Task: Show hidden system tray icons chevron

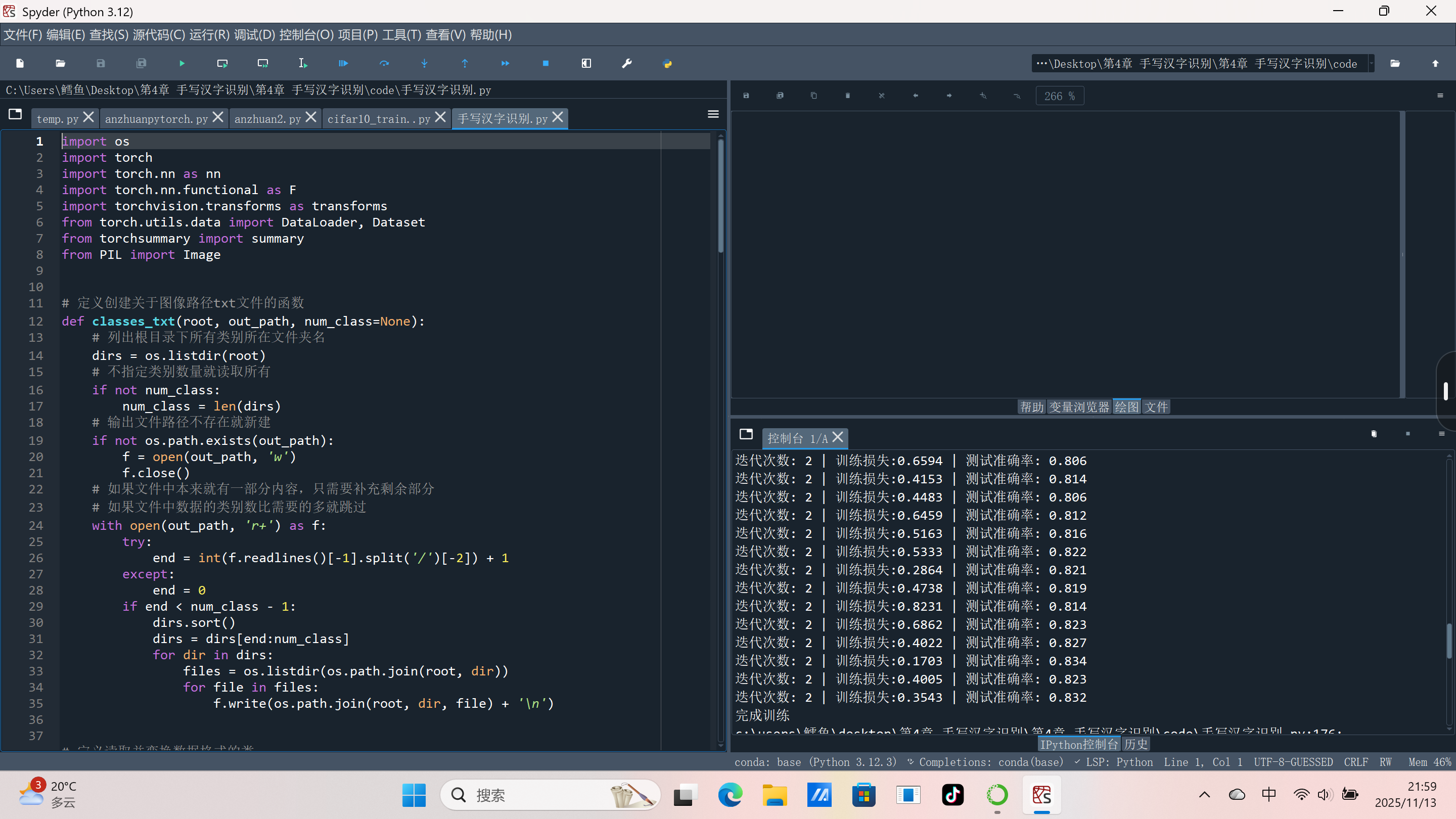Action: 1204,795
